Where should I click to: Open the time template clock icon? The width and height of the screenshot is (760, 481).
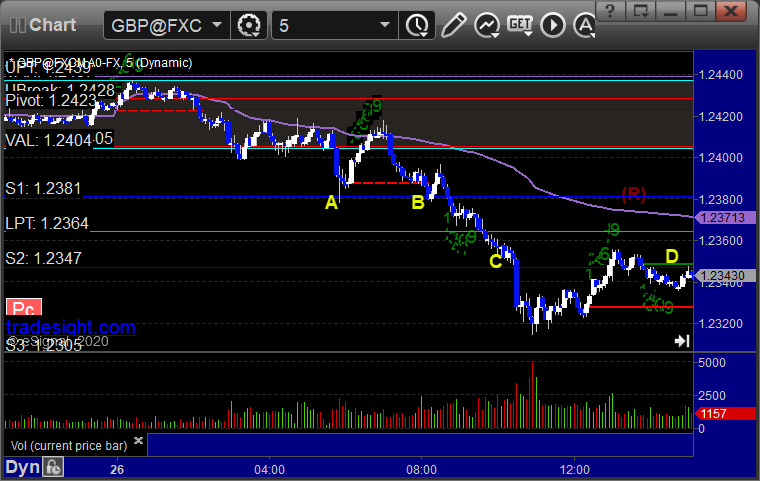tap(417, 25)
